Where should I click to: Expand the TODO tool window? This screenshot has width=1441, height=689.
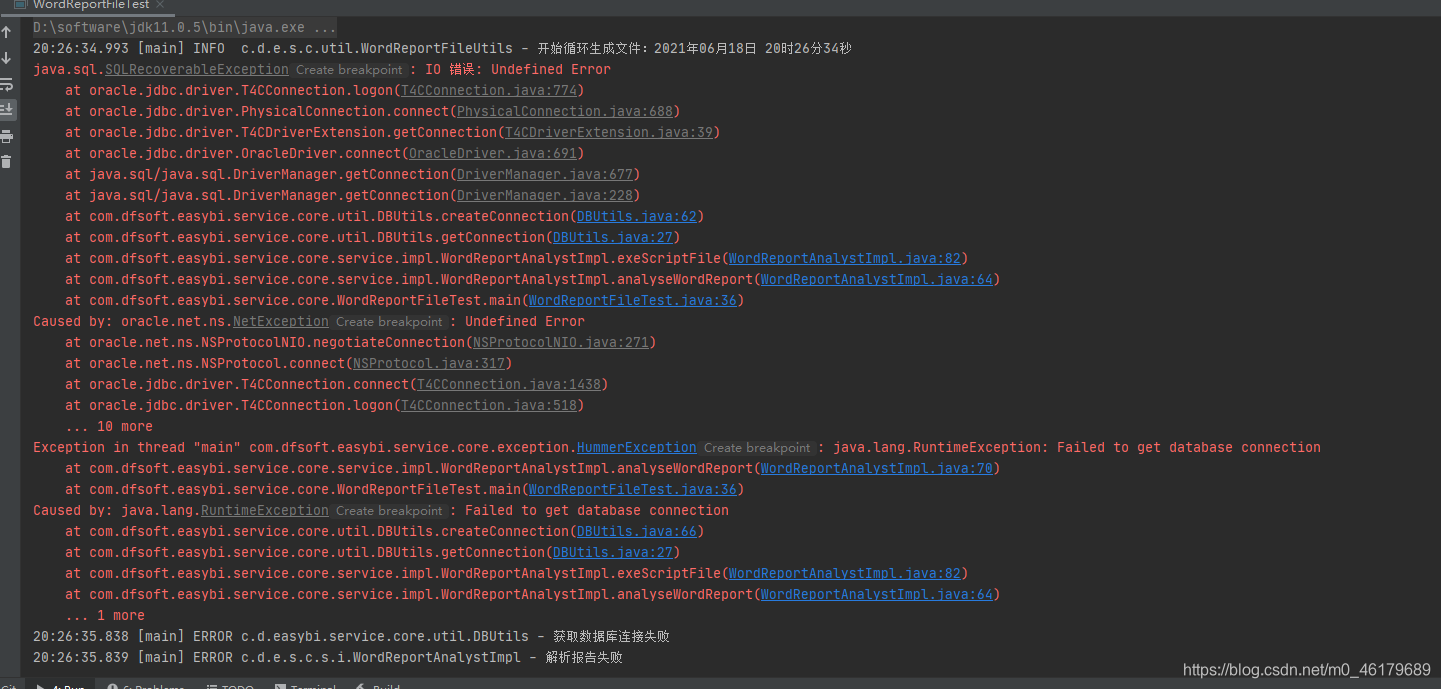coord(230,686)
